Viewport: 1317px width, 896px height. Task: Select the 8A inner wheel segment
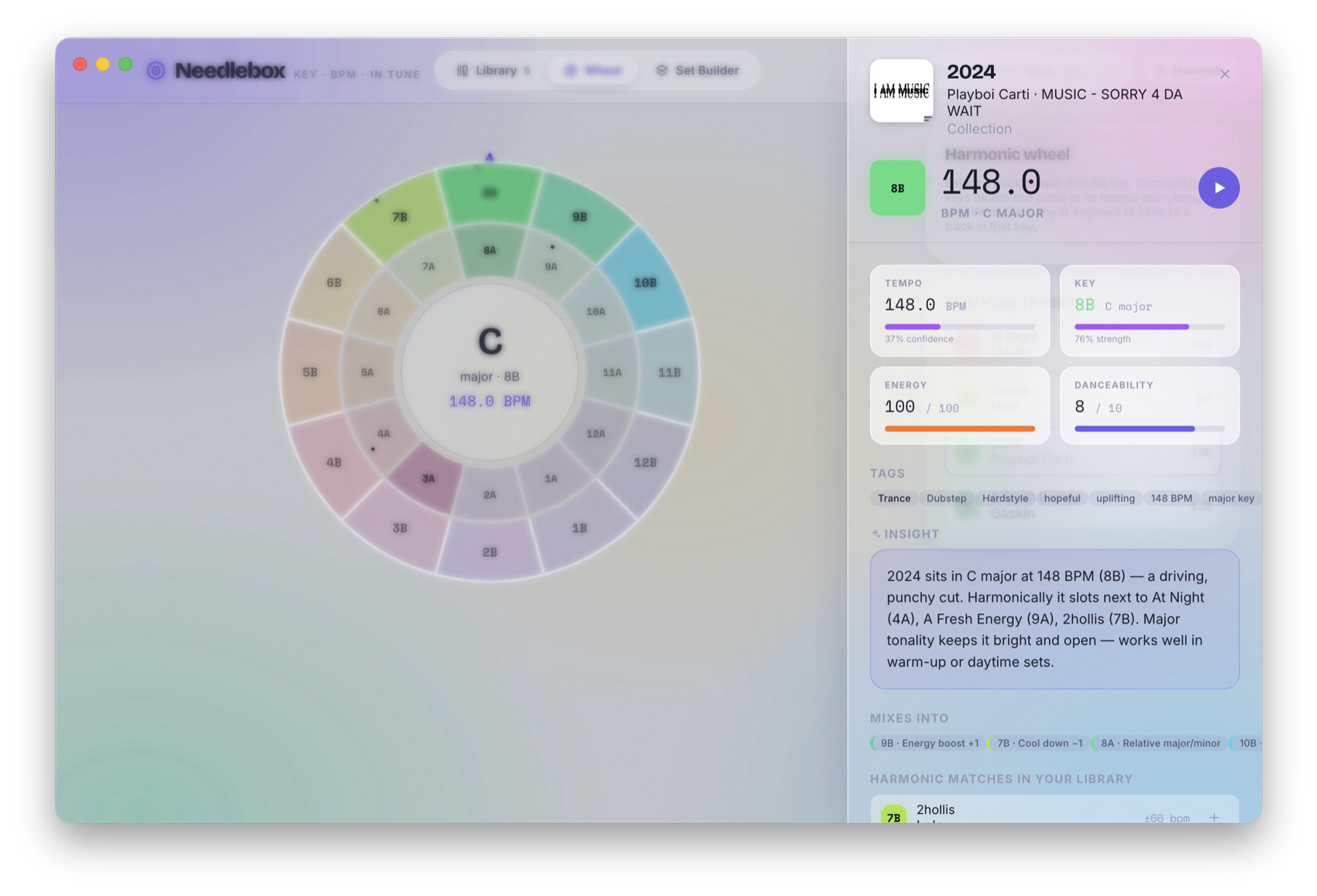490,250
